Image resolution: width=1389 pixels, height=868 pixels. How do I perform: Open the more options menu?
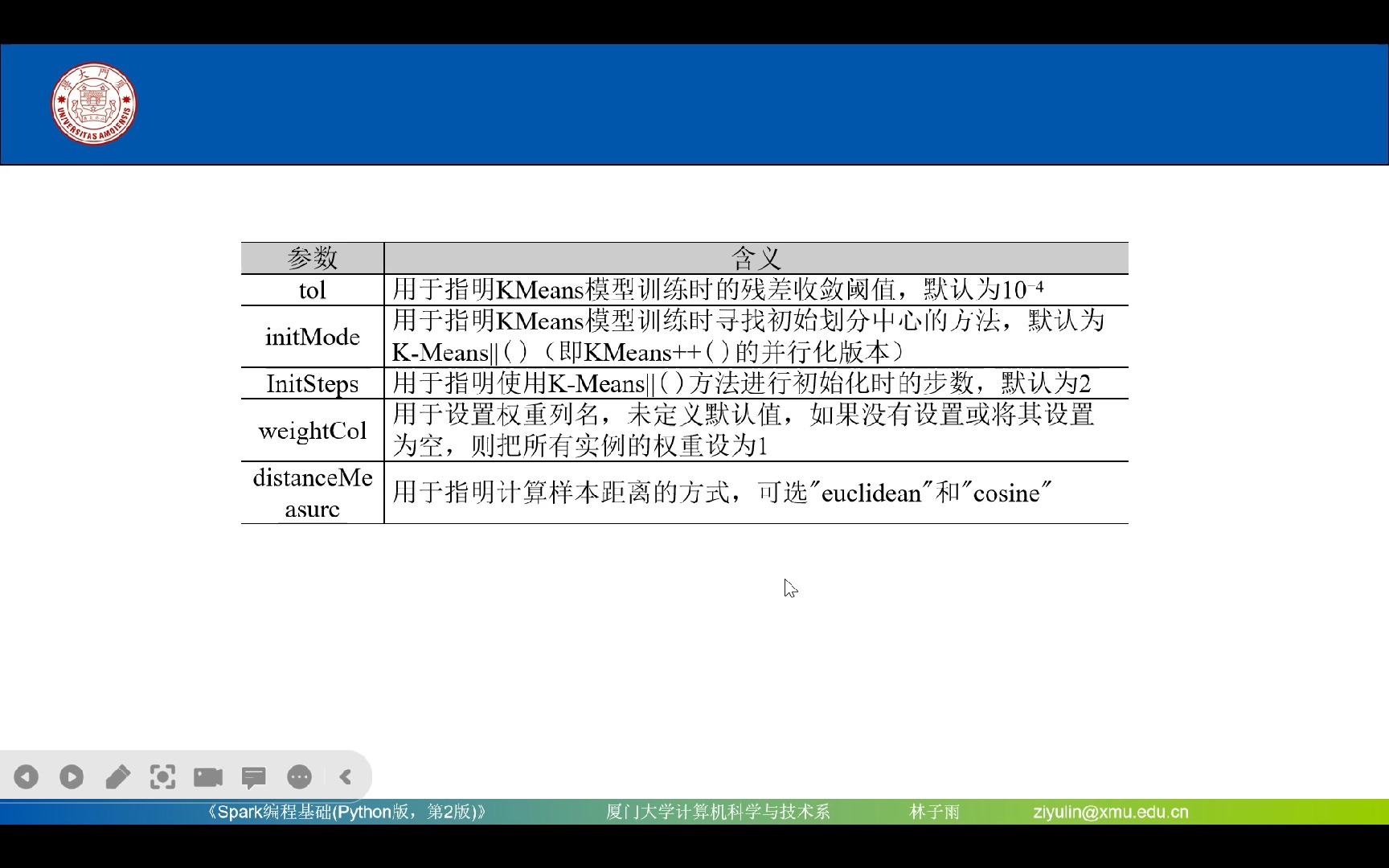[299, 776]
